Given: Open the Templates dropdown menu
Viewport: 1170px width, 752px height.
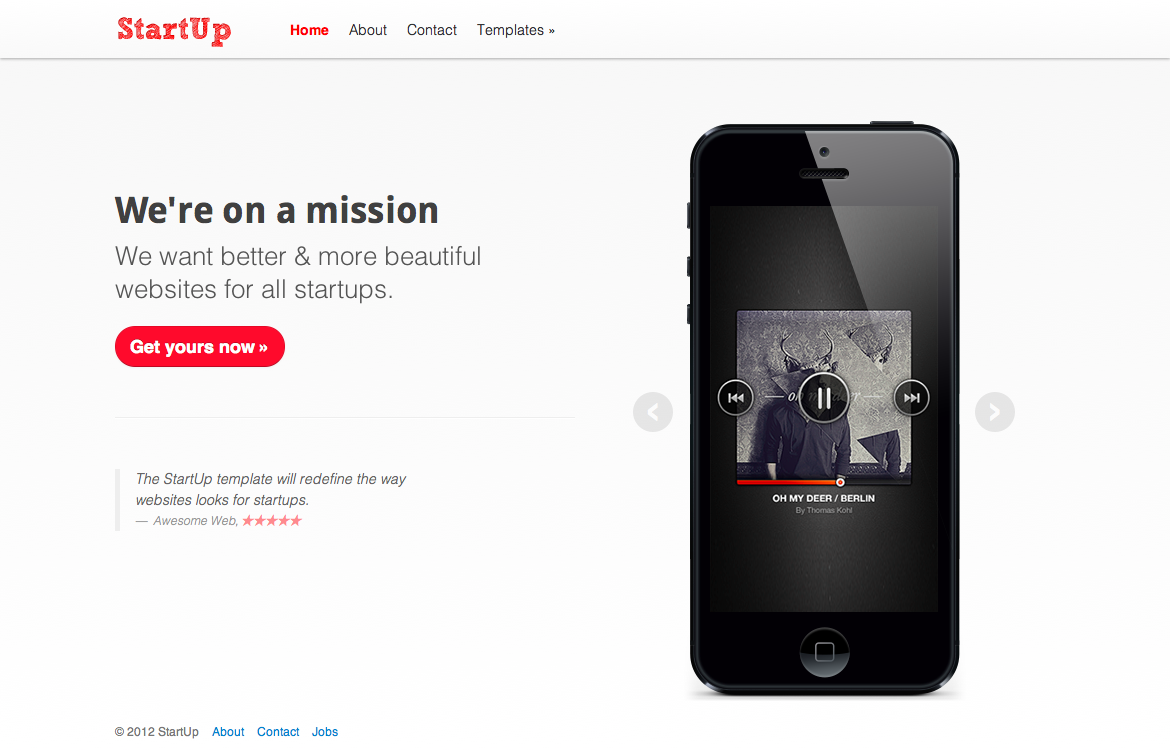Looking at the screenshot, I should (x=516, y=30).
